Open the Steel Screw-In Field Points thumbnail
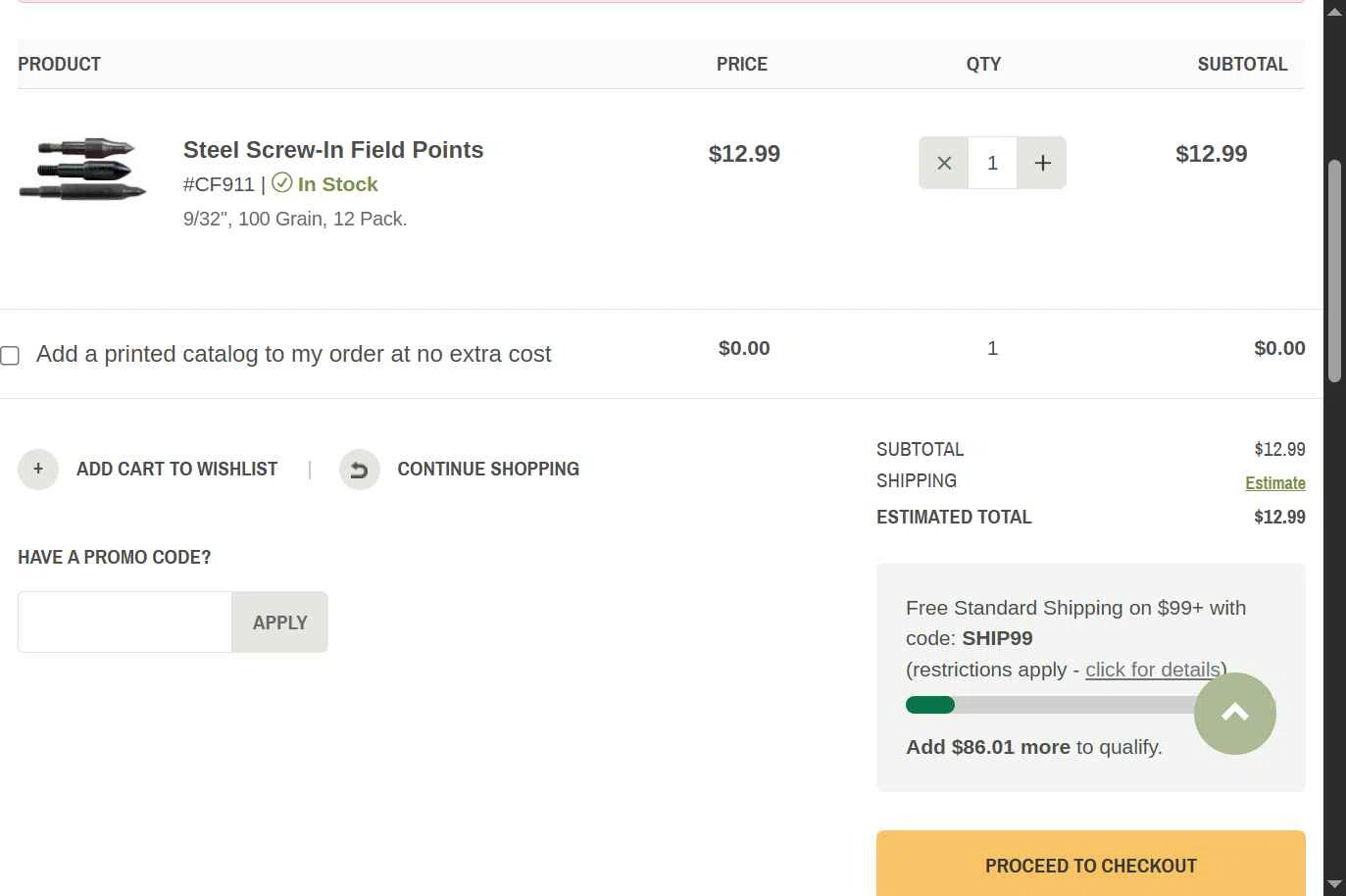 (x=82, y=170)
